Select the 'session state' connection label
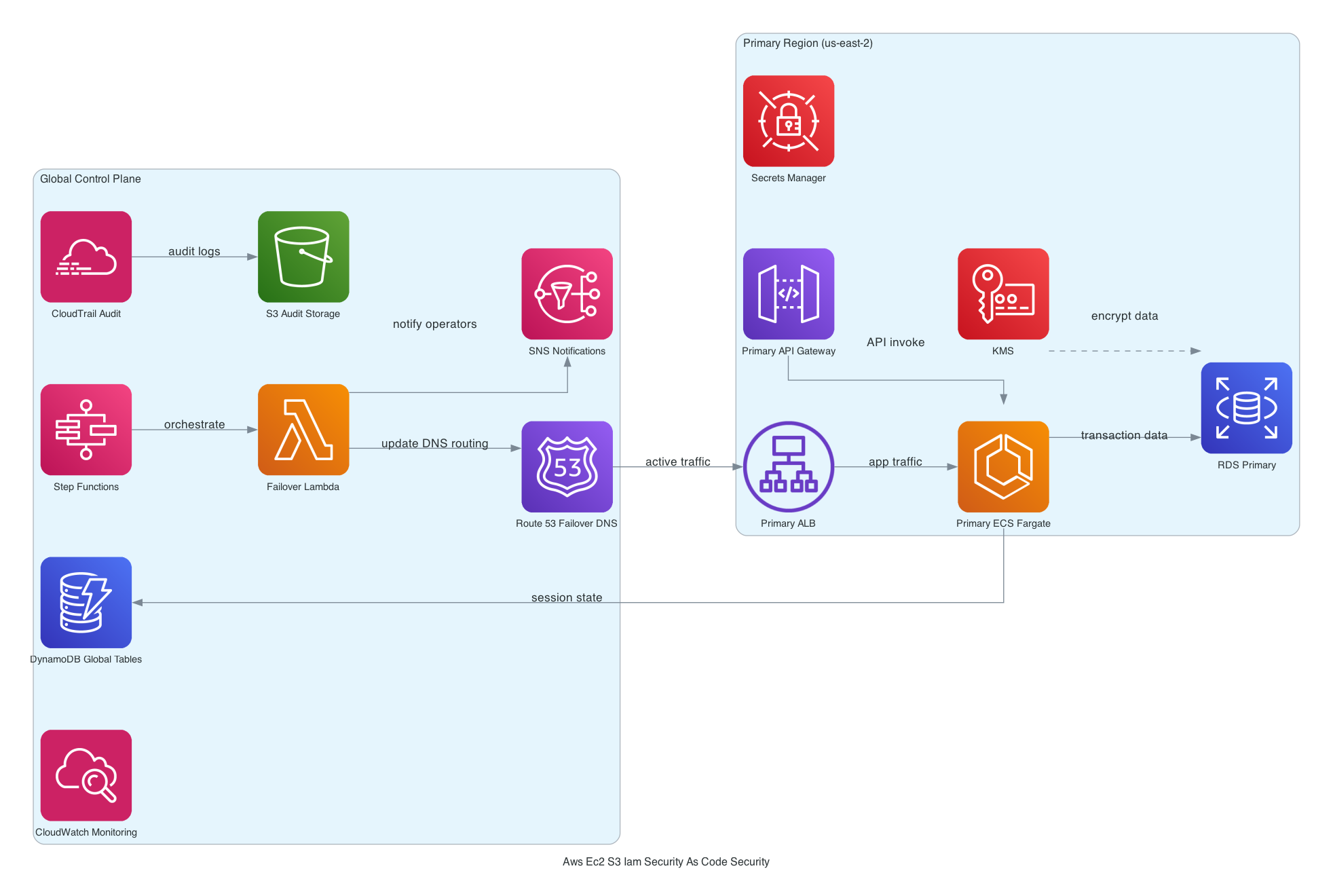The image size is (1333, 896). 567,597
